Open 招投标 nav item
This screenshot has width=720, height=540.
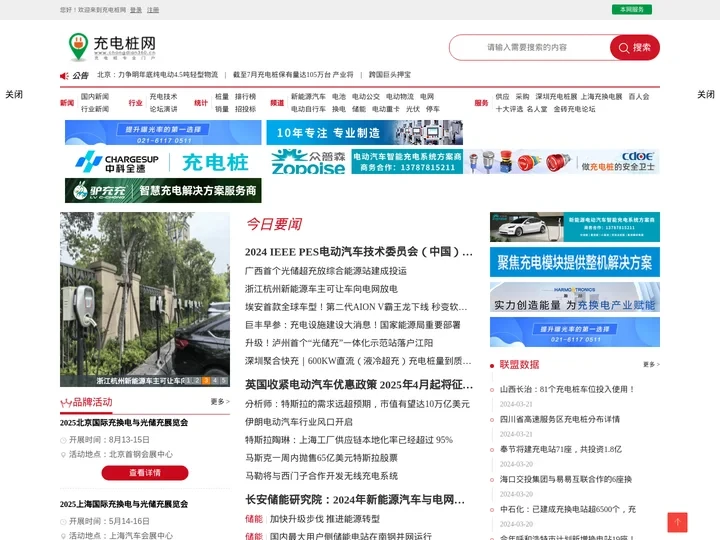[x=245, y=109]
